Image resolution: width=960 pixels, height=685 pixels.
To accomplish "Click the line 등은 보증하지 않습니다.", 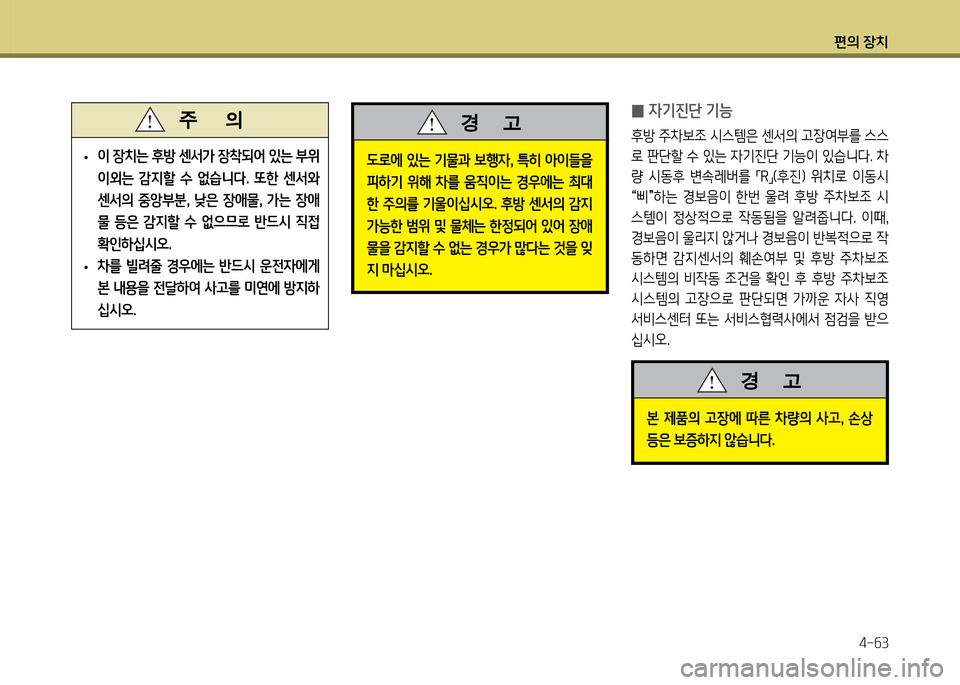I will pos(710,440).
